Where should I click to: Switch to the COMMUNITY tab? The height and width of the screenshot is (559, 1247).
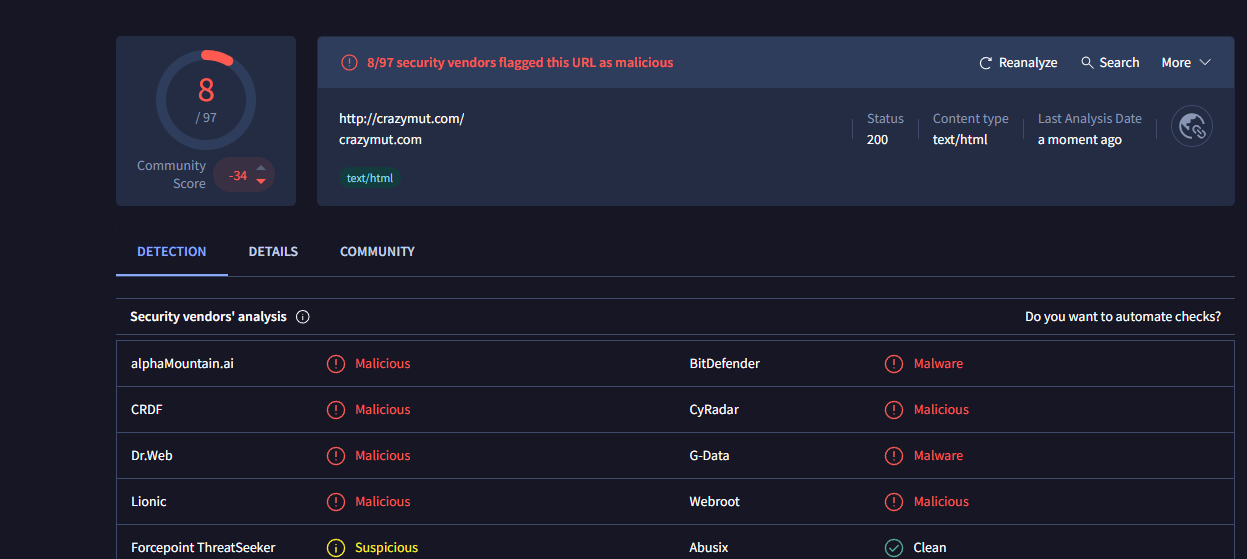point(377,251)
